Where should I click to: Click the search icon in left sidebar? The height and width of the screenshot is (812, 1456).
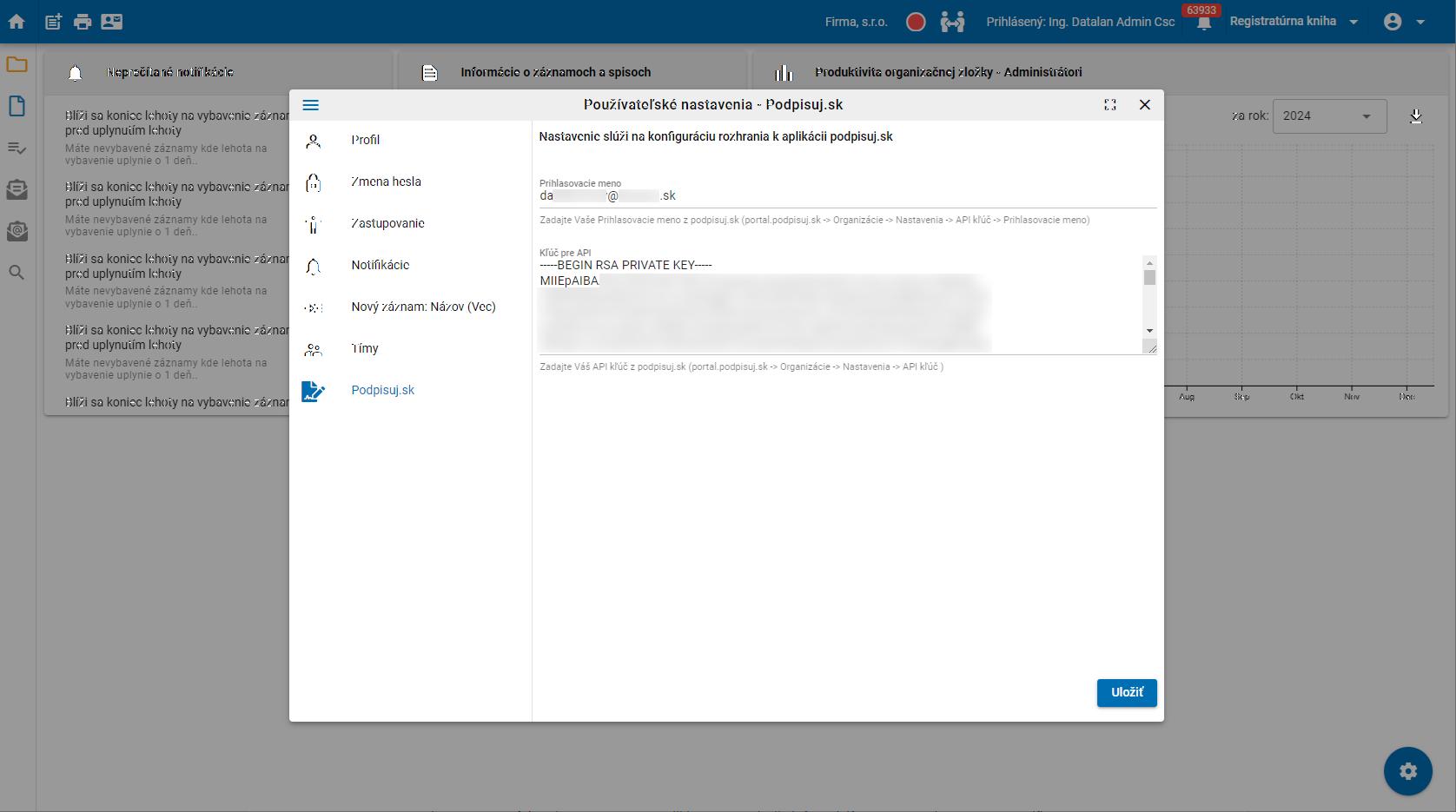(x=17, y=273)
